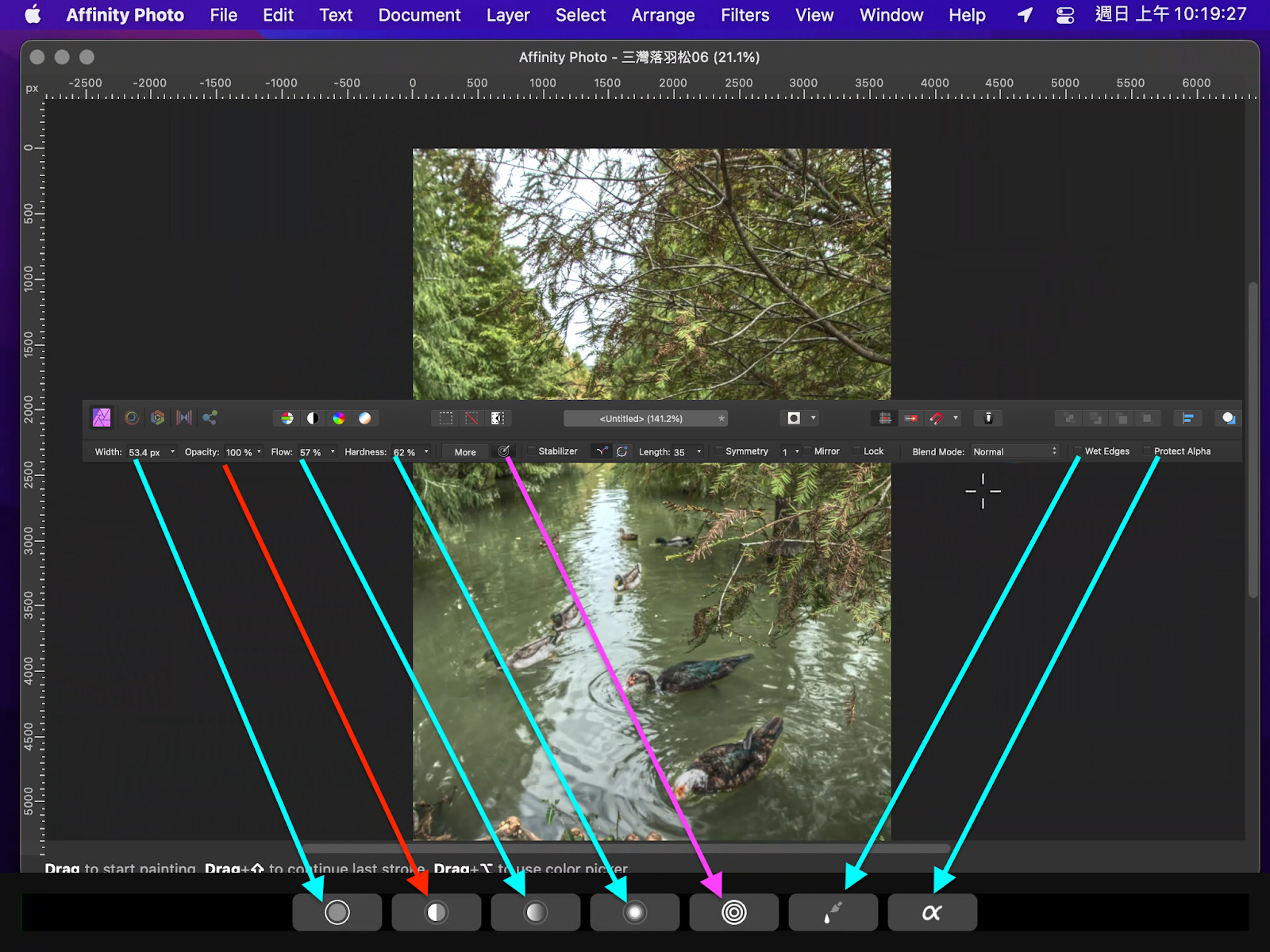
Task: Open the Width value dropdown arrow
Action: (x=172, y=451)
